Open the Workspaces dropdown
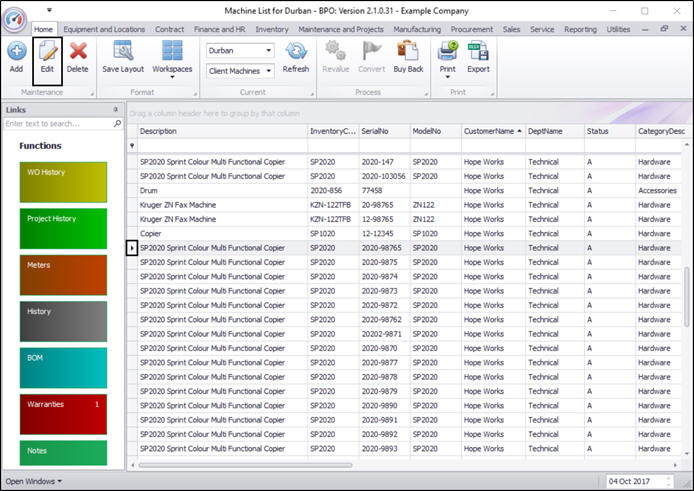Image resolution: width=694 pixels, height=491 pixels. click(172, 62)
